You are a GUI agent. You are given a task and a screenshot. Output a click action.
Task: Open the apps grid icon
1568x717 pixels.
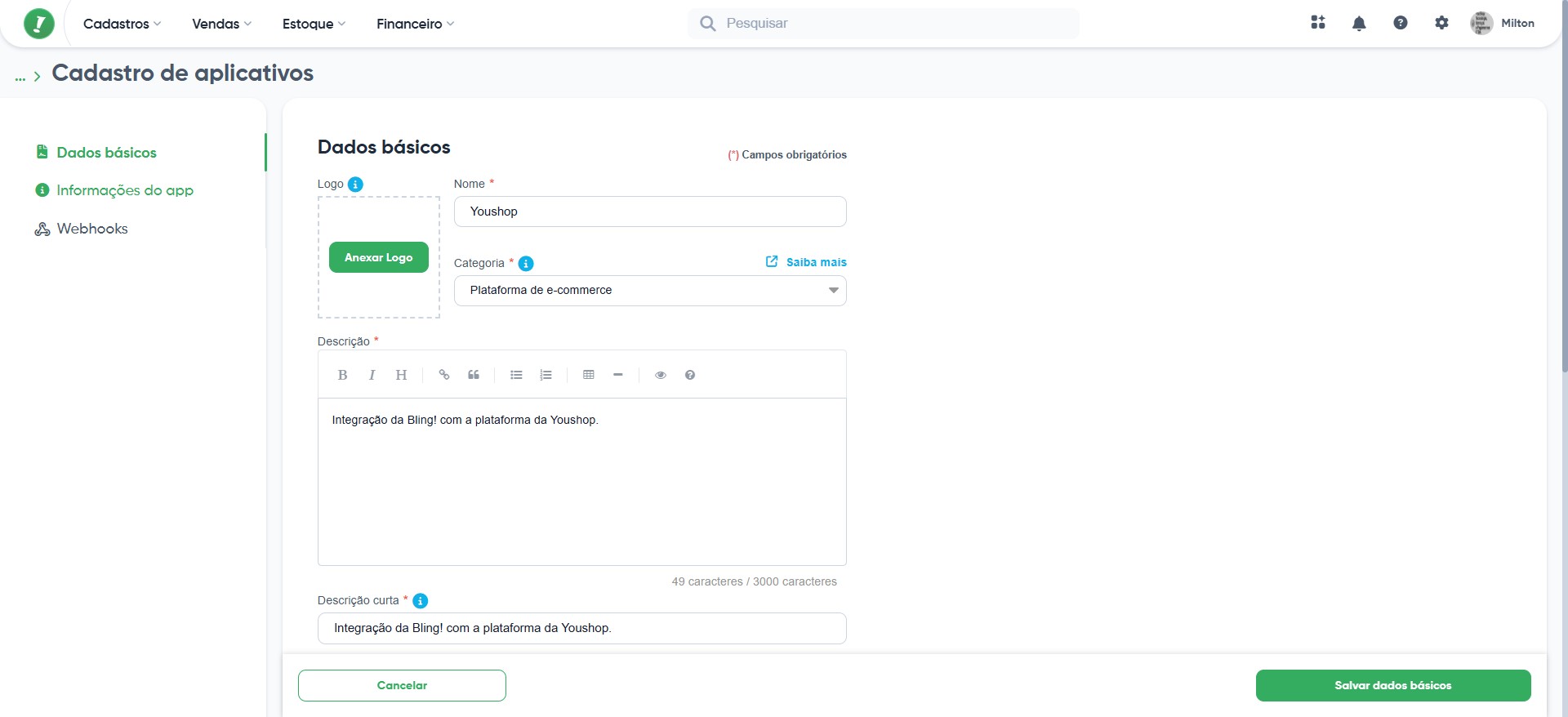click(1318, 23)
